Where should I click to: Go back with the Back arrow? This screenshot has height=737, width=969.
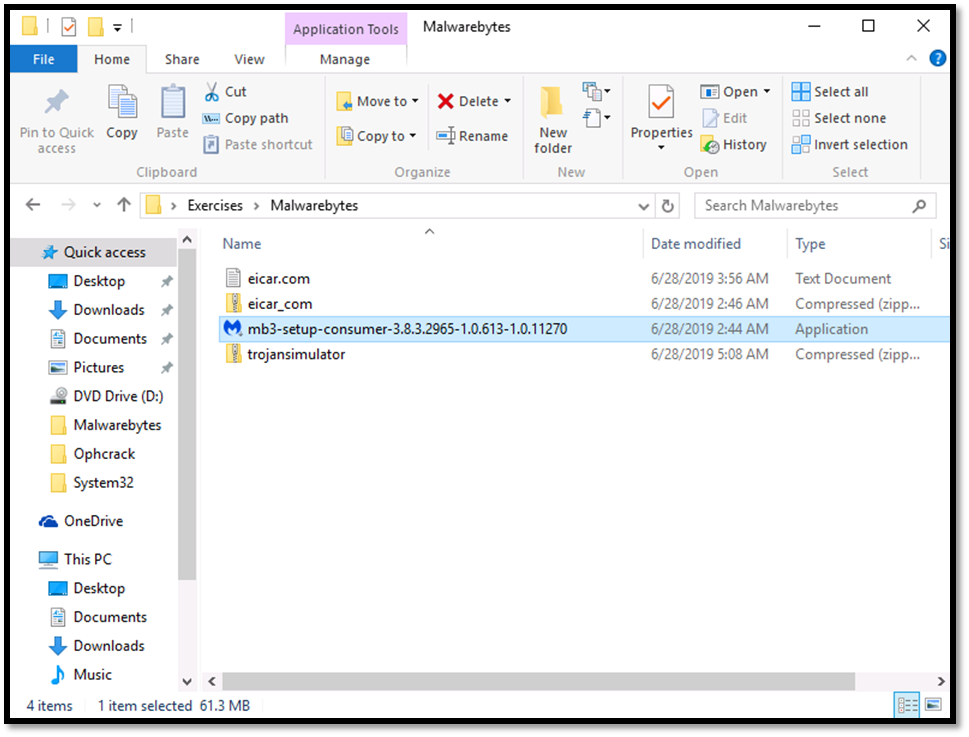click(33, 205)
